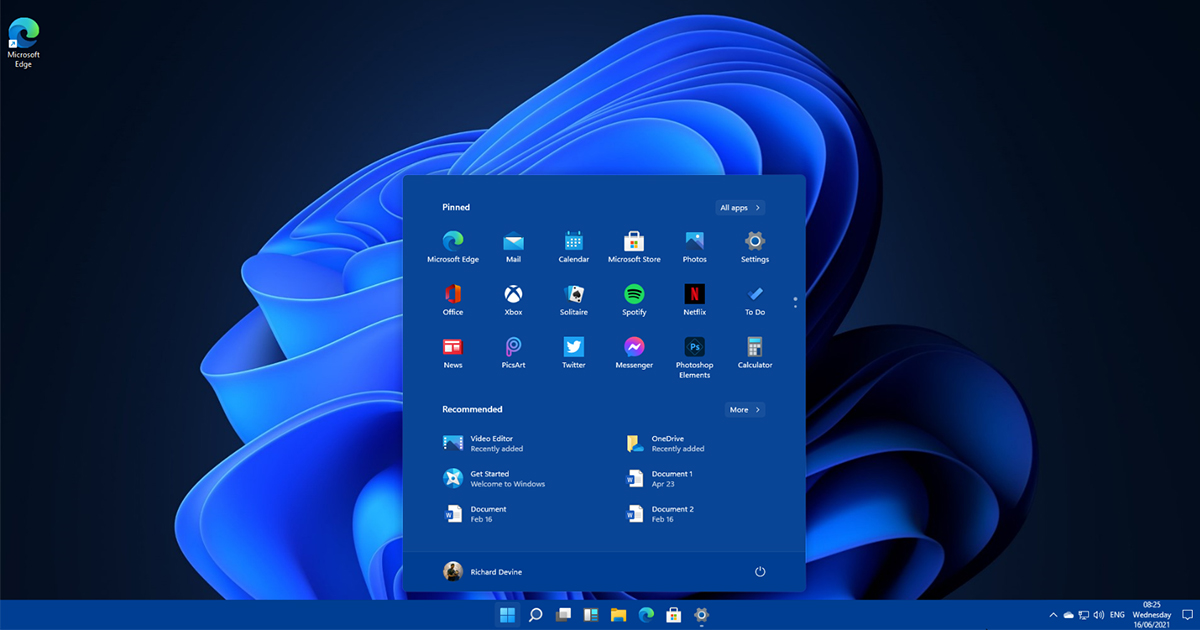Open Calculator from pinned apps

[755, 348]
